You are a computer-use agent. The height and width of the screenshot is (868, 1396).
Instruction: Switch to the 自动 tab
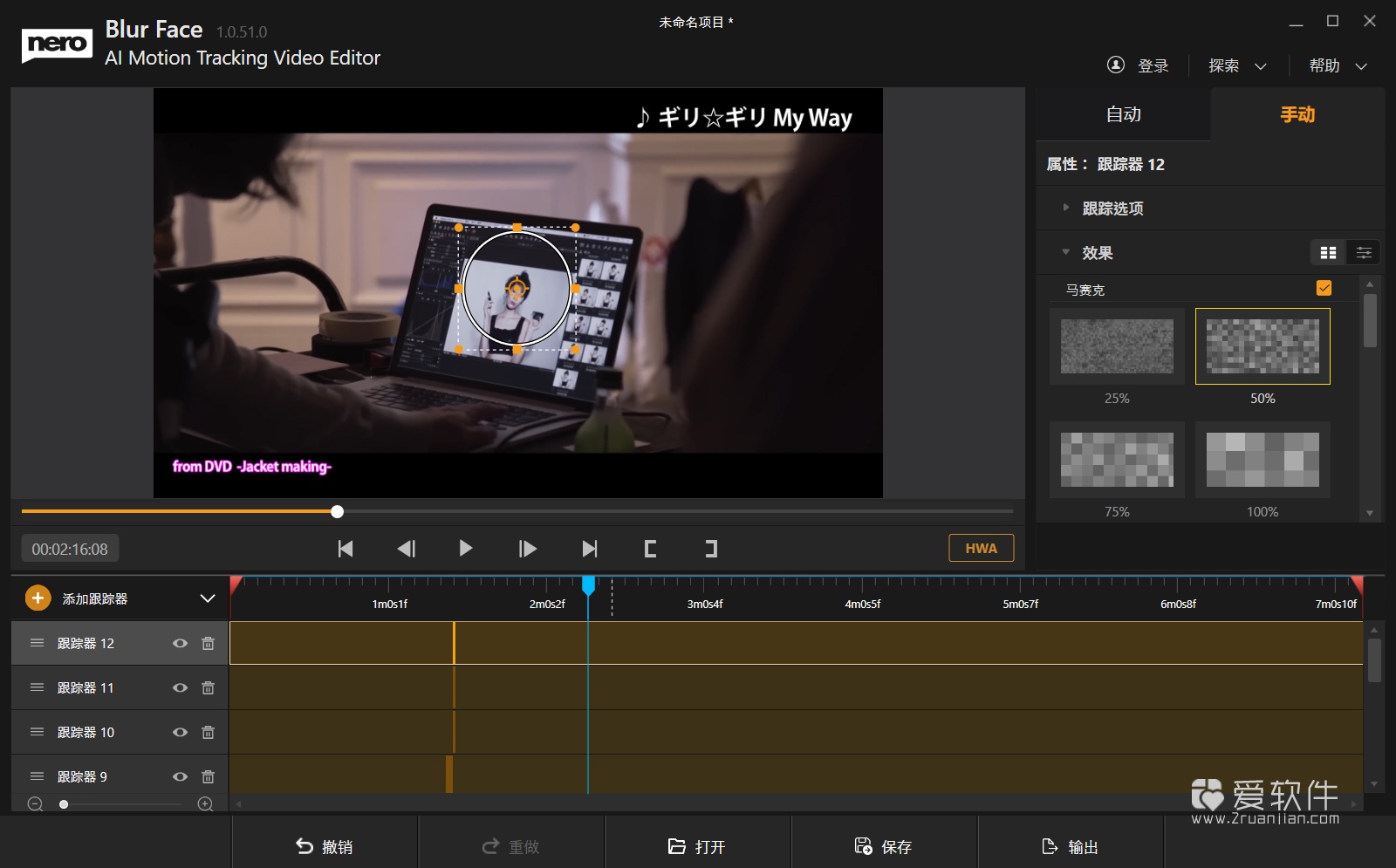tap(1123, 114)
